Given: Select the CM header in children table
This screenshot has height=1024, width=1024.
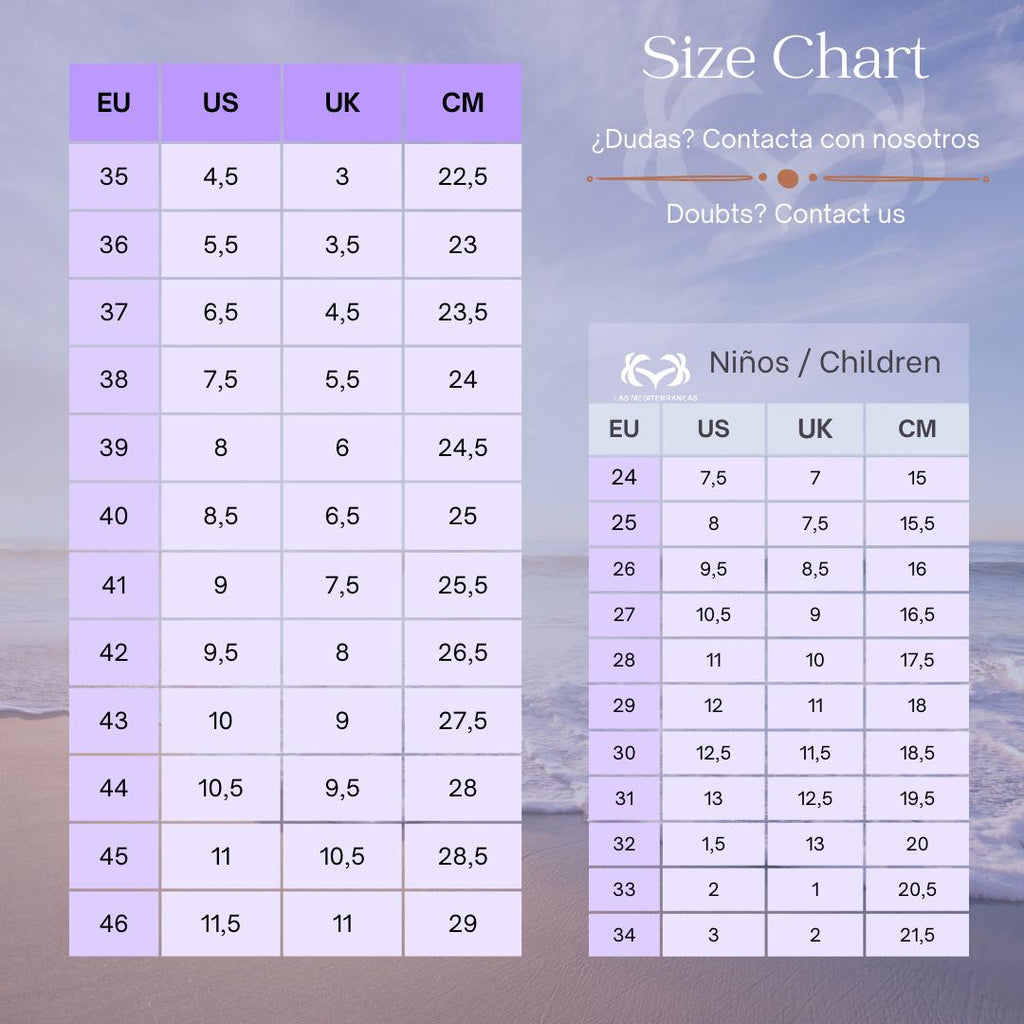Looking at the screenshot, I should (917, 429).
